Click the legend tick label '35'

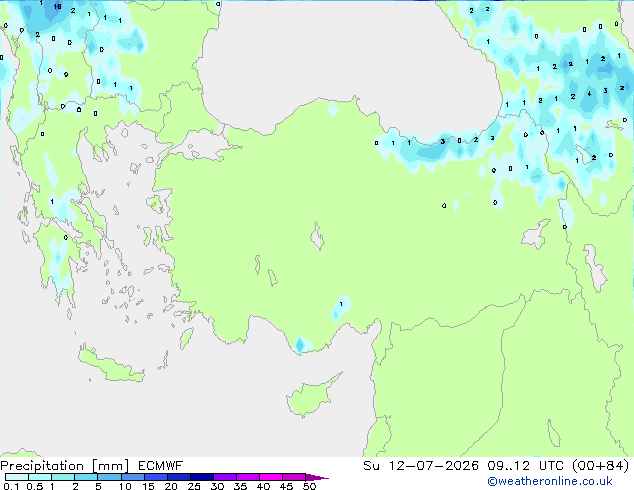(x=240, y=486)
